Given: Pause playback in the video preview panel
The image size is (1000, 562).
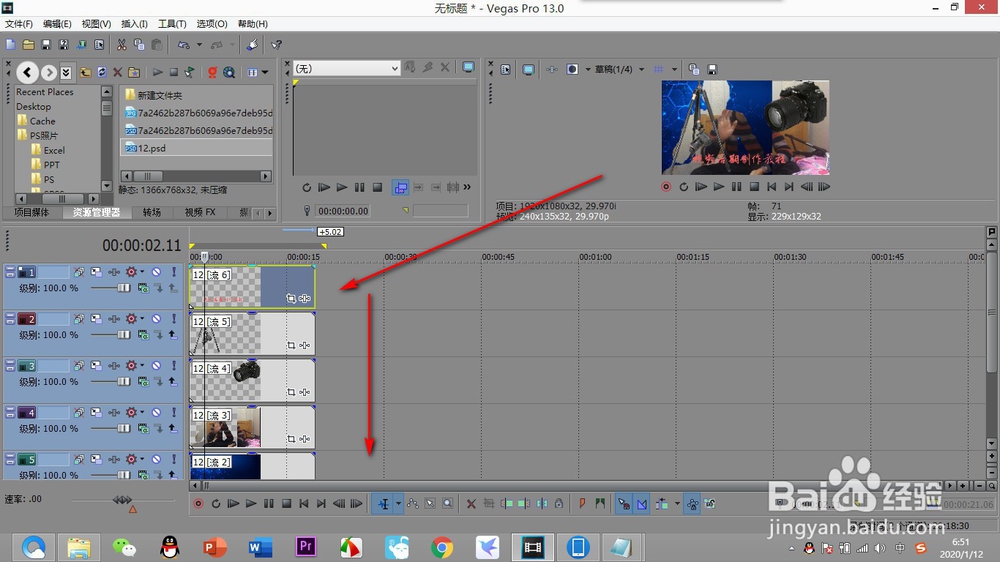Looking at the screenshot, I should pos(736,187).
